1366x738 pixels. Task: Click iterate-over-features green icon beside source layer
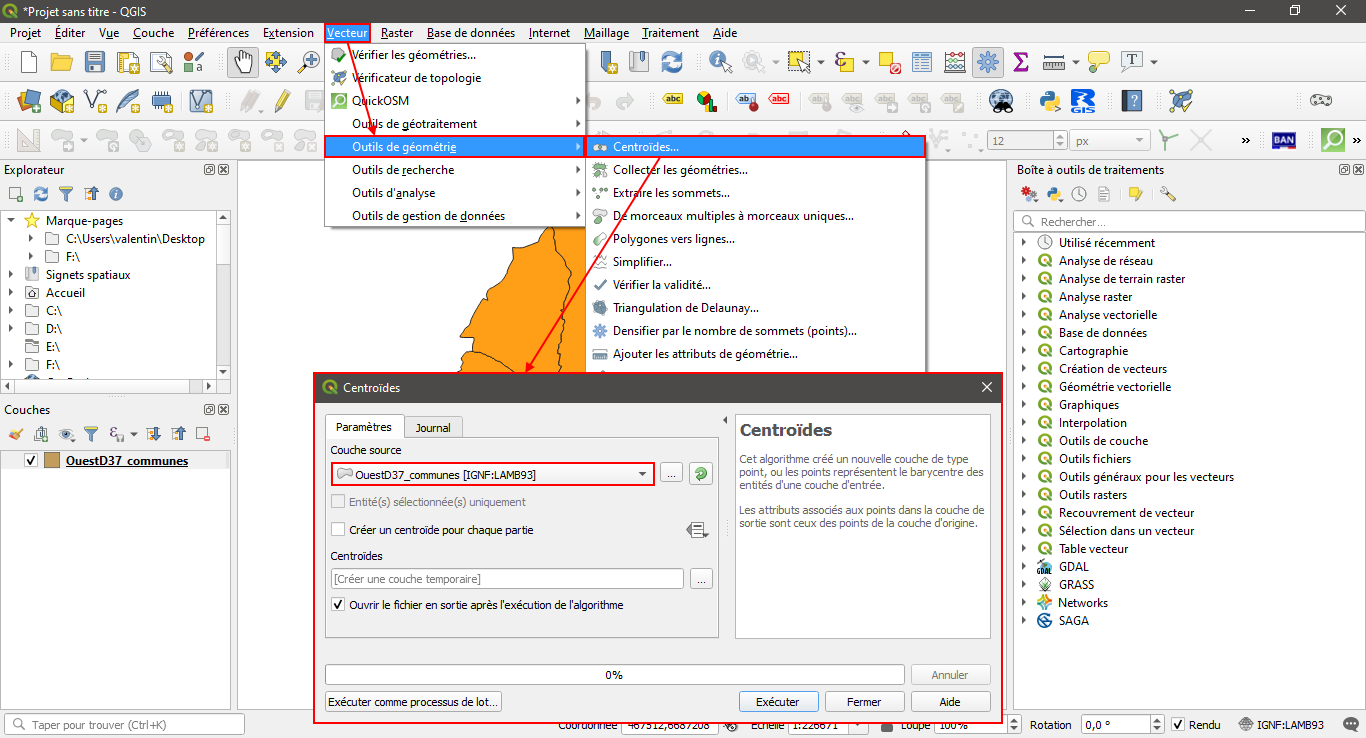(x=701, y=474)
